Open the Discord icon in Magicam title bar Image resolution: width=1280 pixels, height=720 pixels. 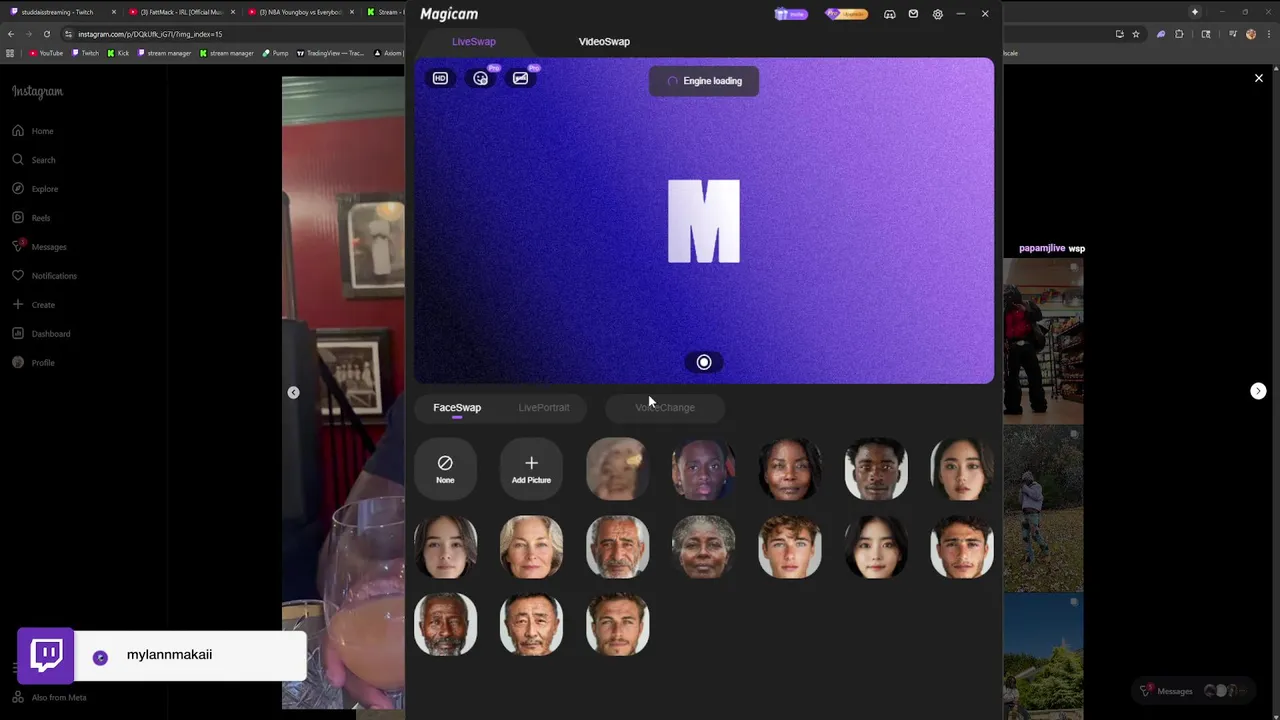click(x=889, y=14)
